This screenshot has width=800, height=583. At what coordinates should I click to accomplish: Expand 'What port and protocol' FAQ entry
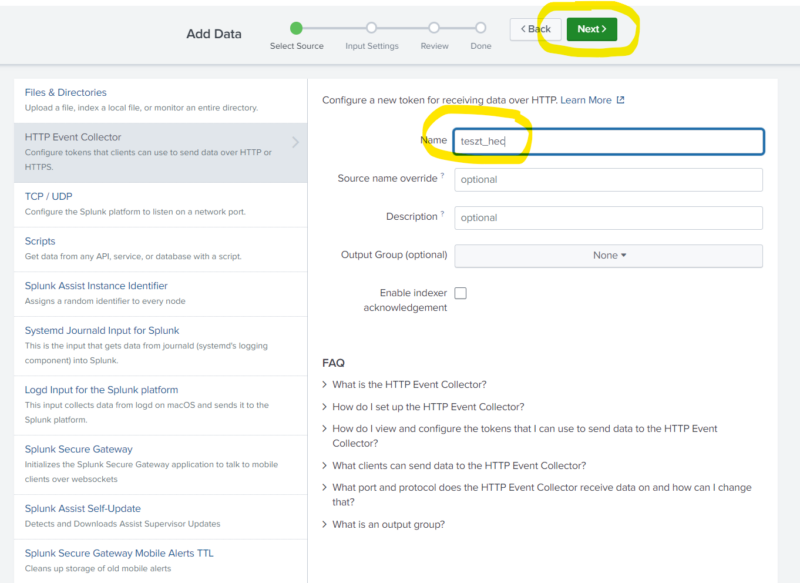(x=537, y=495)
